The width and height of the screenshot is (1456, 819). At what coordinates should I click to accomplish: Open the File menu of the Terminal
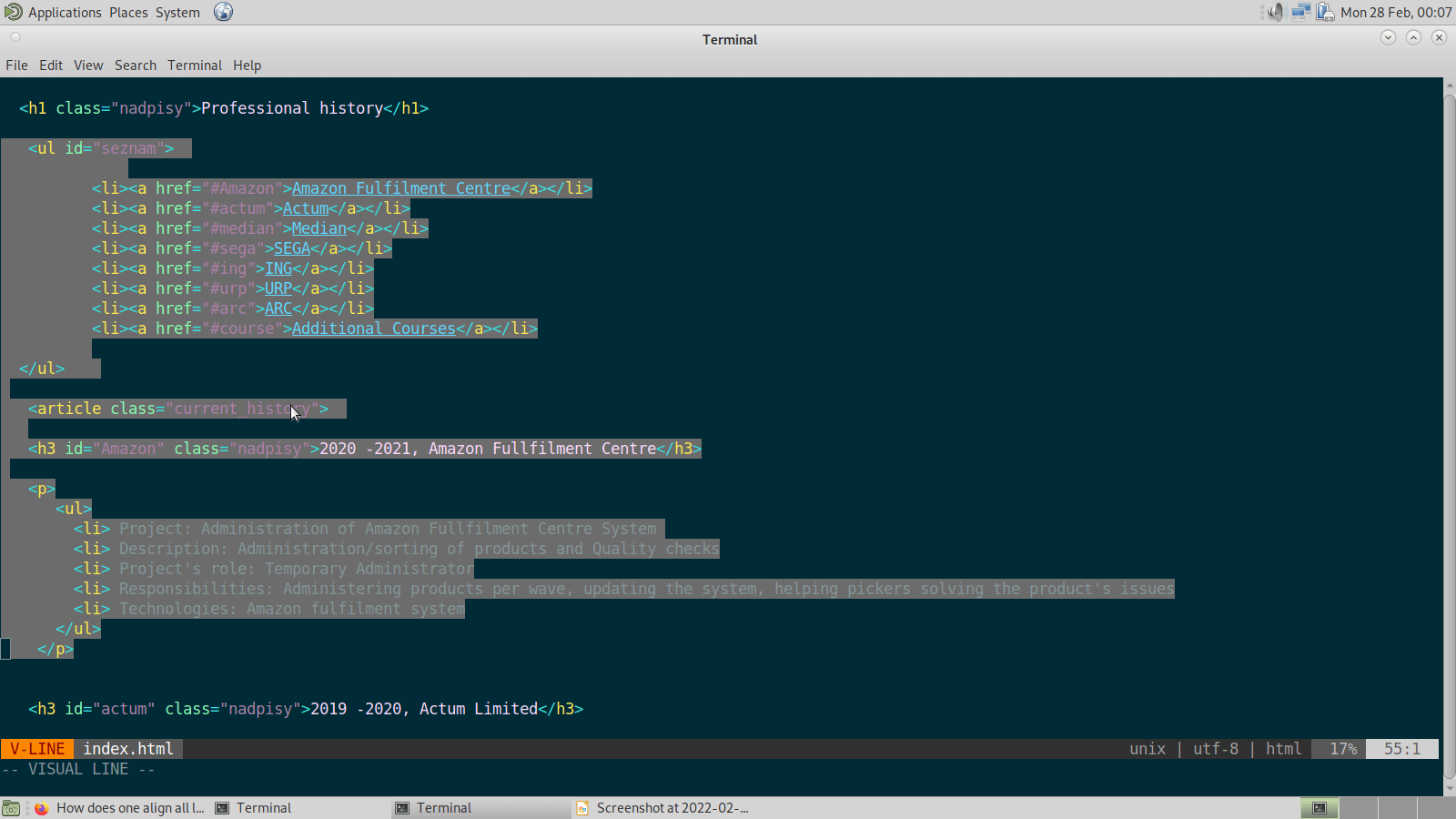(16, 65)
